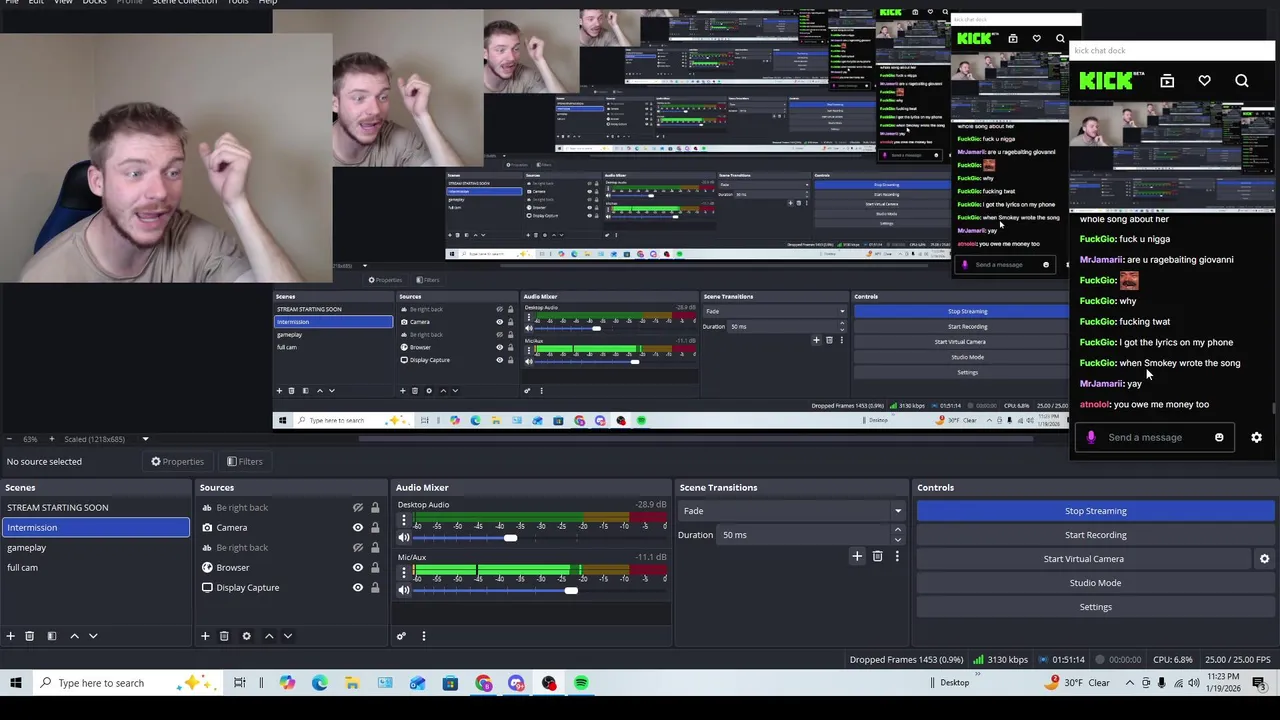
Task: Zoom in preview with plus icon
Action: point(50,439)
